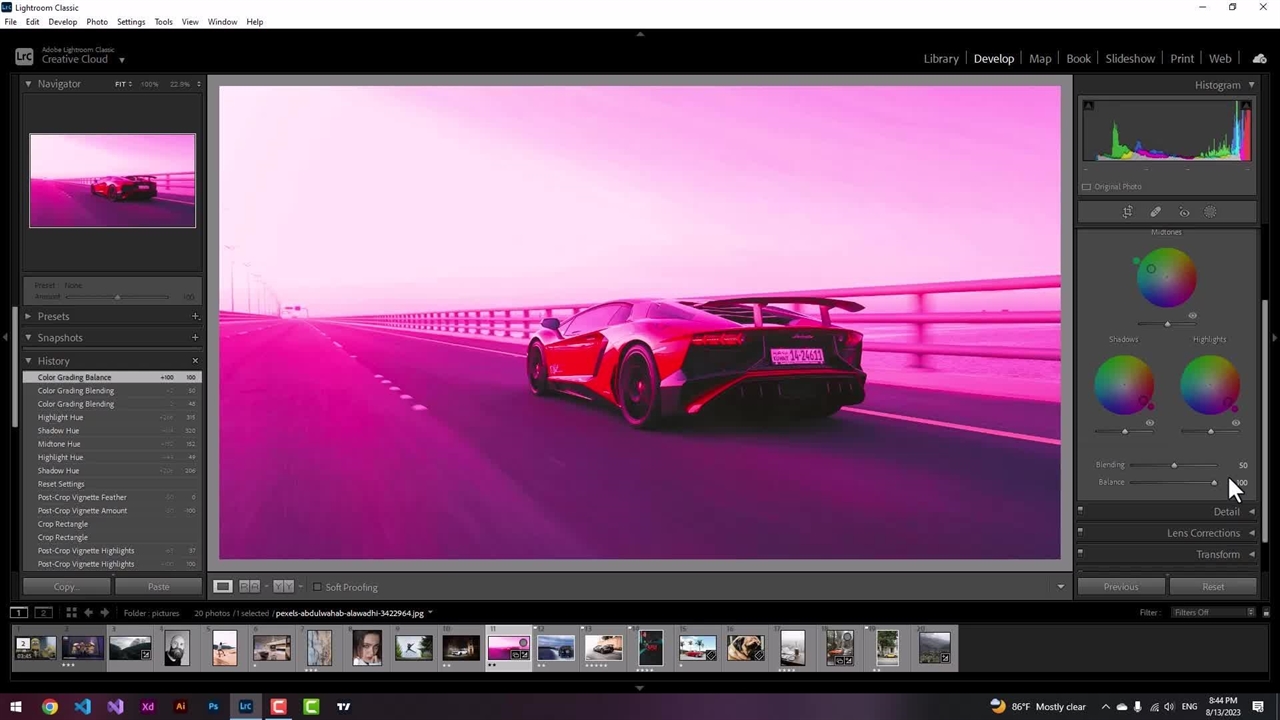This screenshot has width=1280, height=720.
Task: Click the Blending slider handle
Action: [x=1174, y=465]
